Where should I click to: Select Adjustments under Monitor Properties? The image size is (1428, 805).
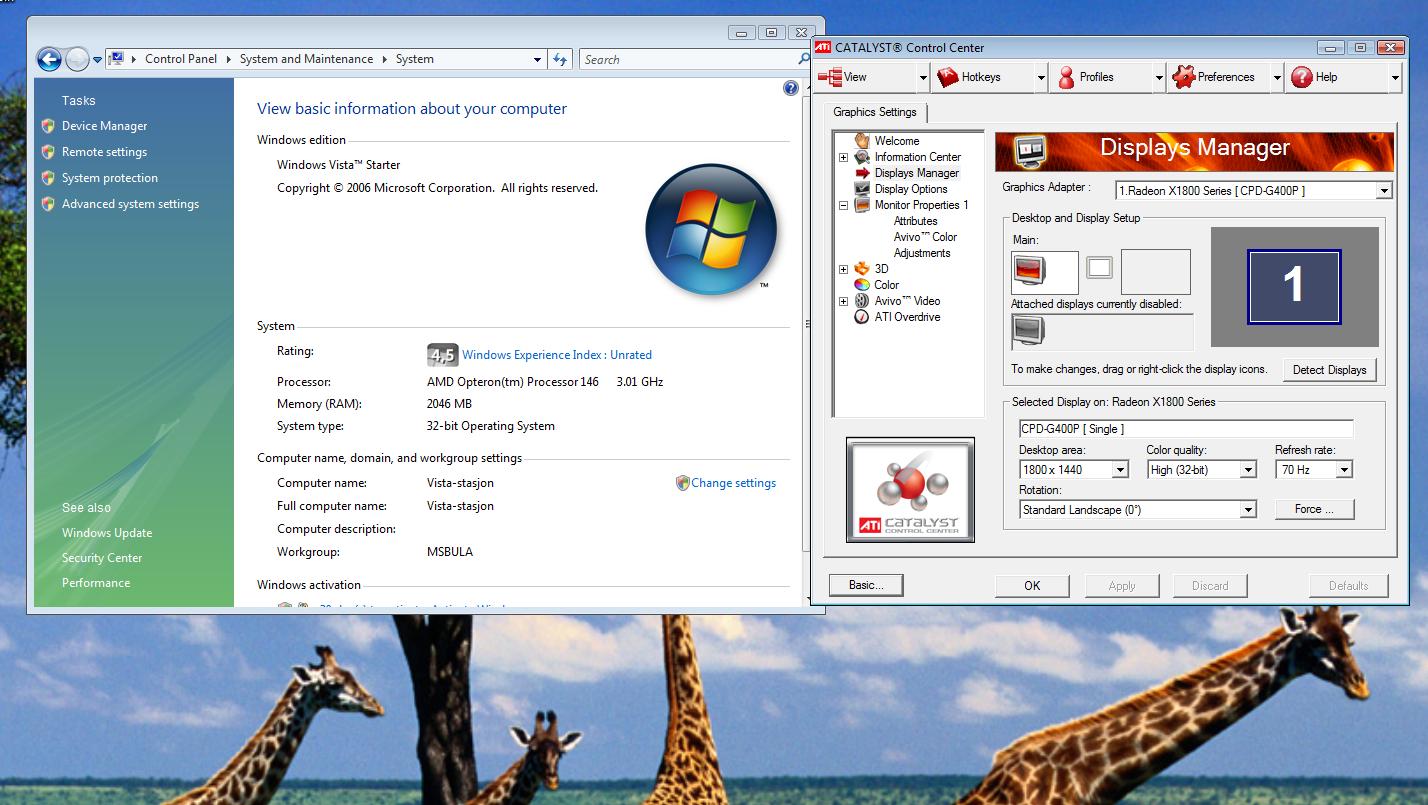[922, 253]
